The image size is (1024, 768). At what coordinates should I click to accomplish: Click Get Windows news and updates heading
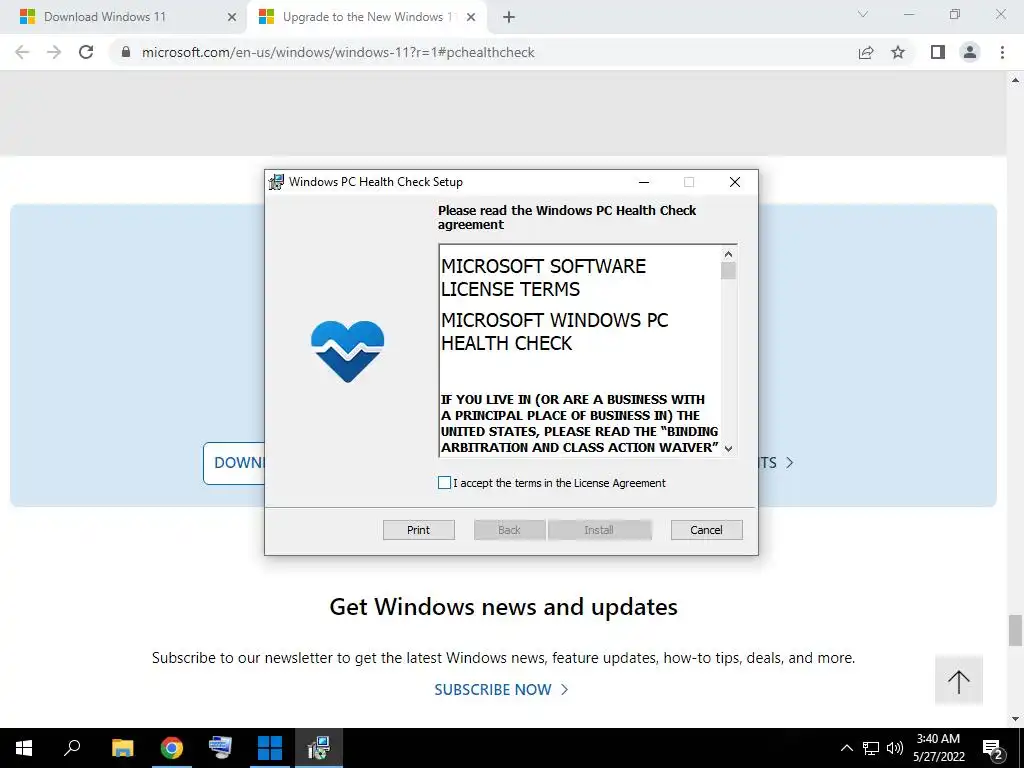click(504, 607)
